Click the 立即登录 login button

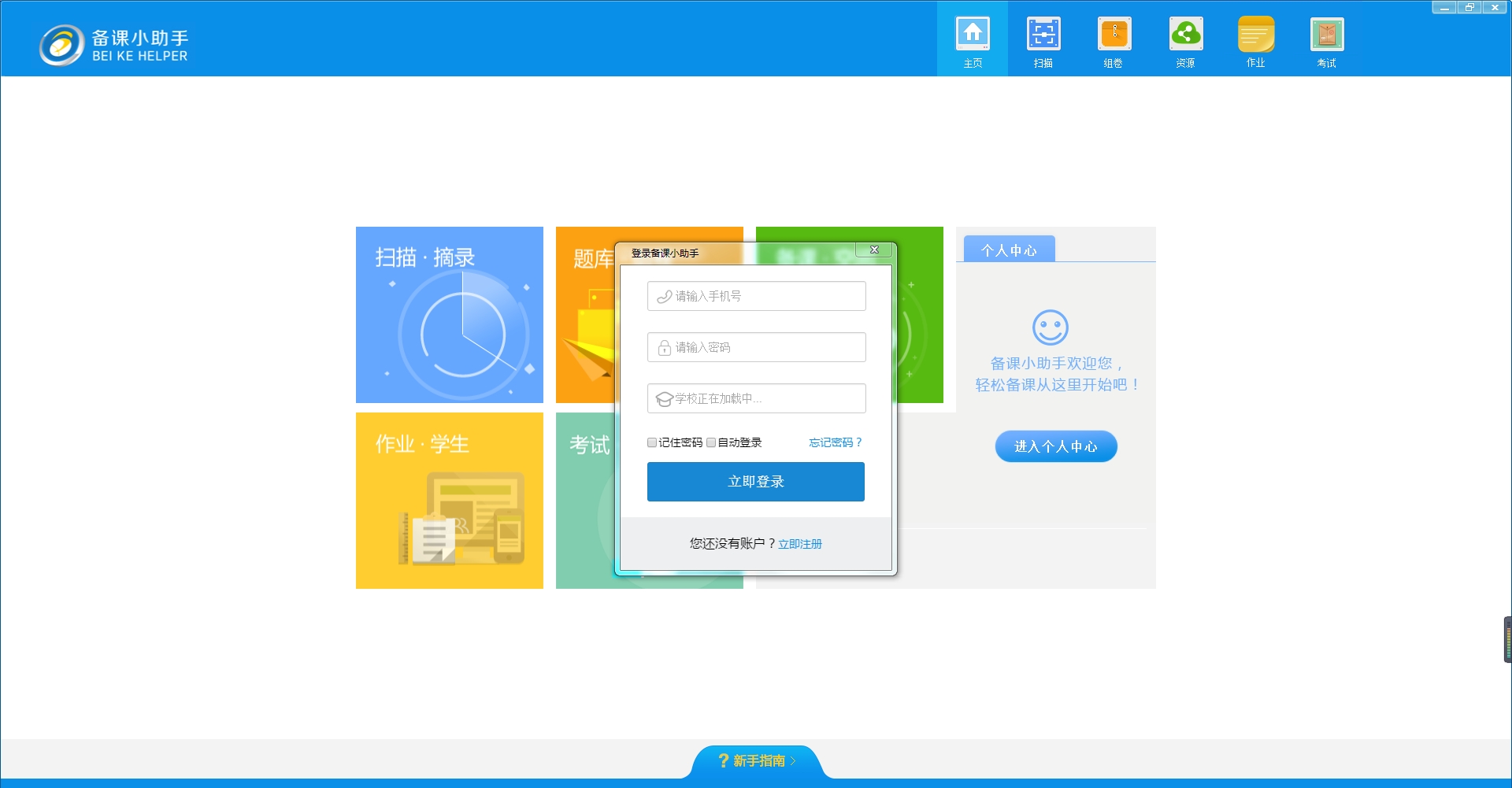756,481
